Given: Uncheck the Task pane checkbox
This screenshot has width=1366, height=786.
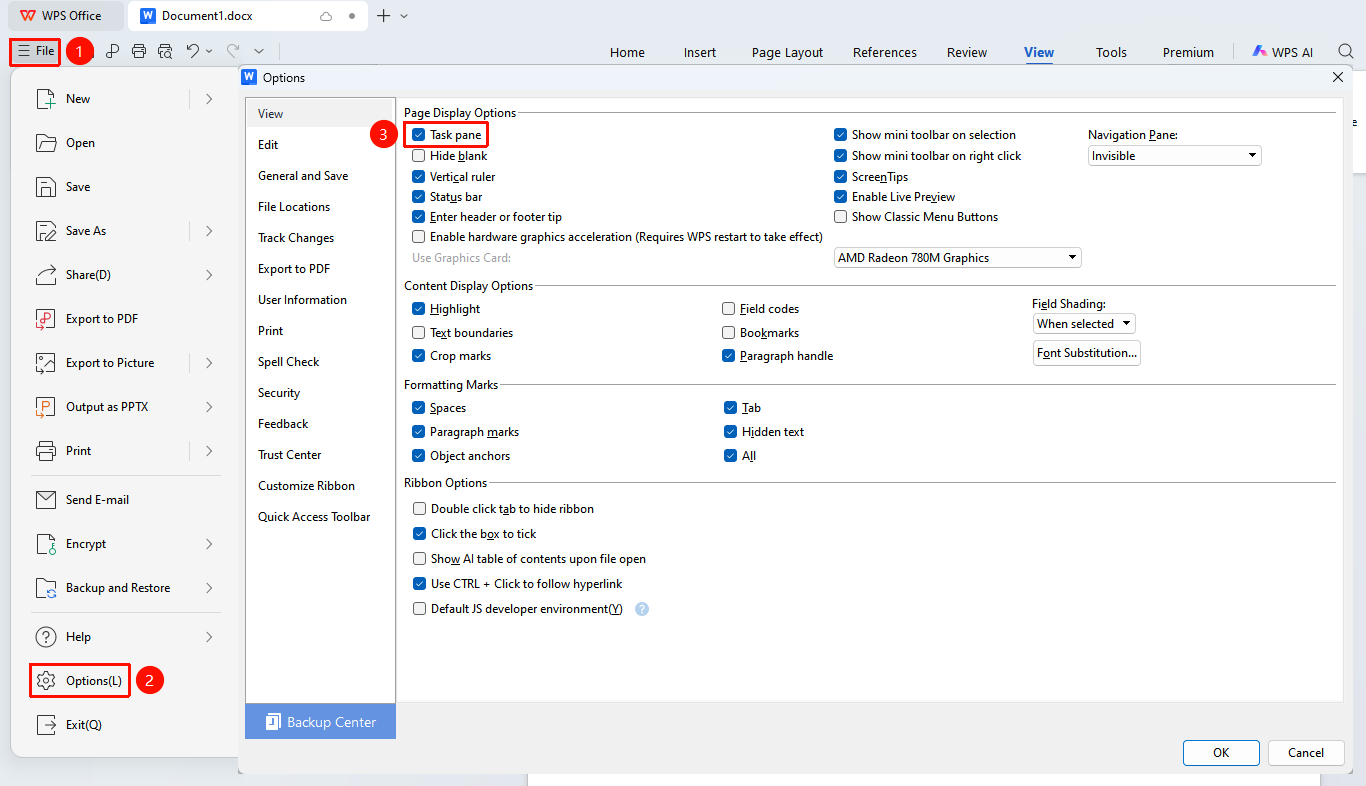Looking at the screenshot, I should 419,135.
